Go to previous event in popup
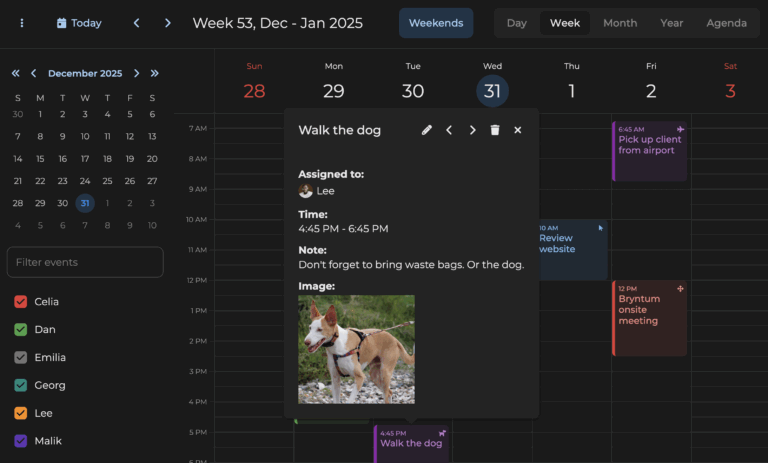 point(449,130)
